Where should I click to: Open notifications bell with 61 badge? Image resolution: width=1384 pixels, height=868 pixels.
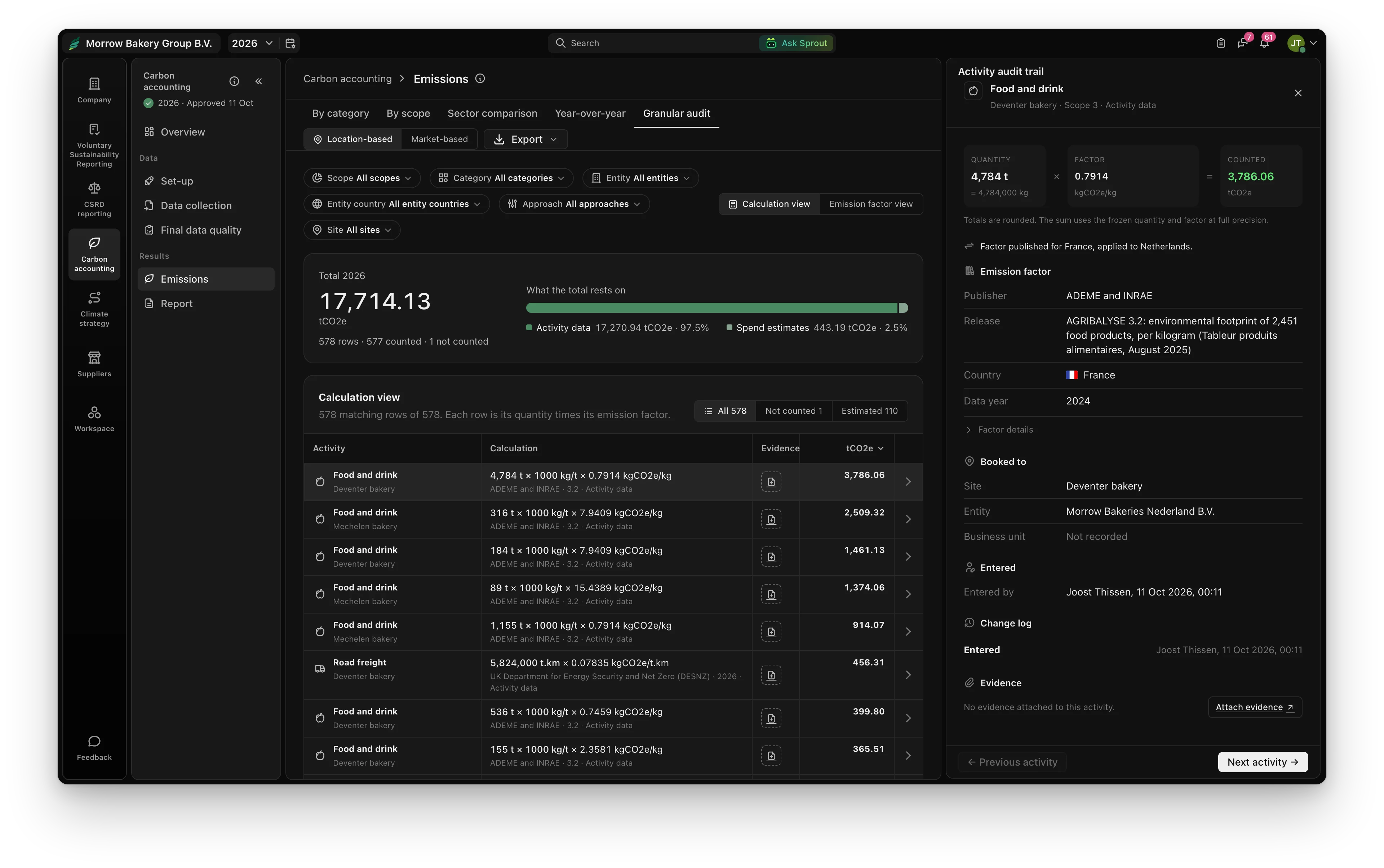click(x=1265, y=43)
